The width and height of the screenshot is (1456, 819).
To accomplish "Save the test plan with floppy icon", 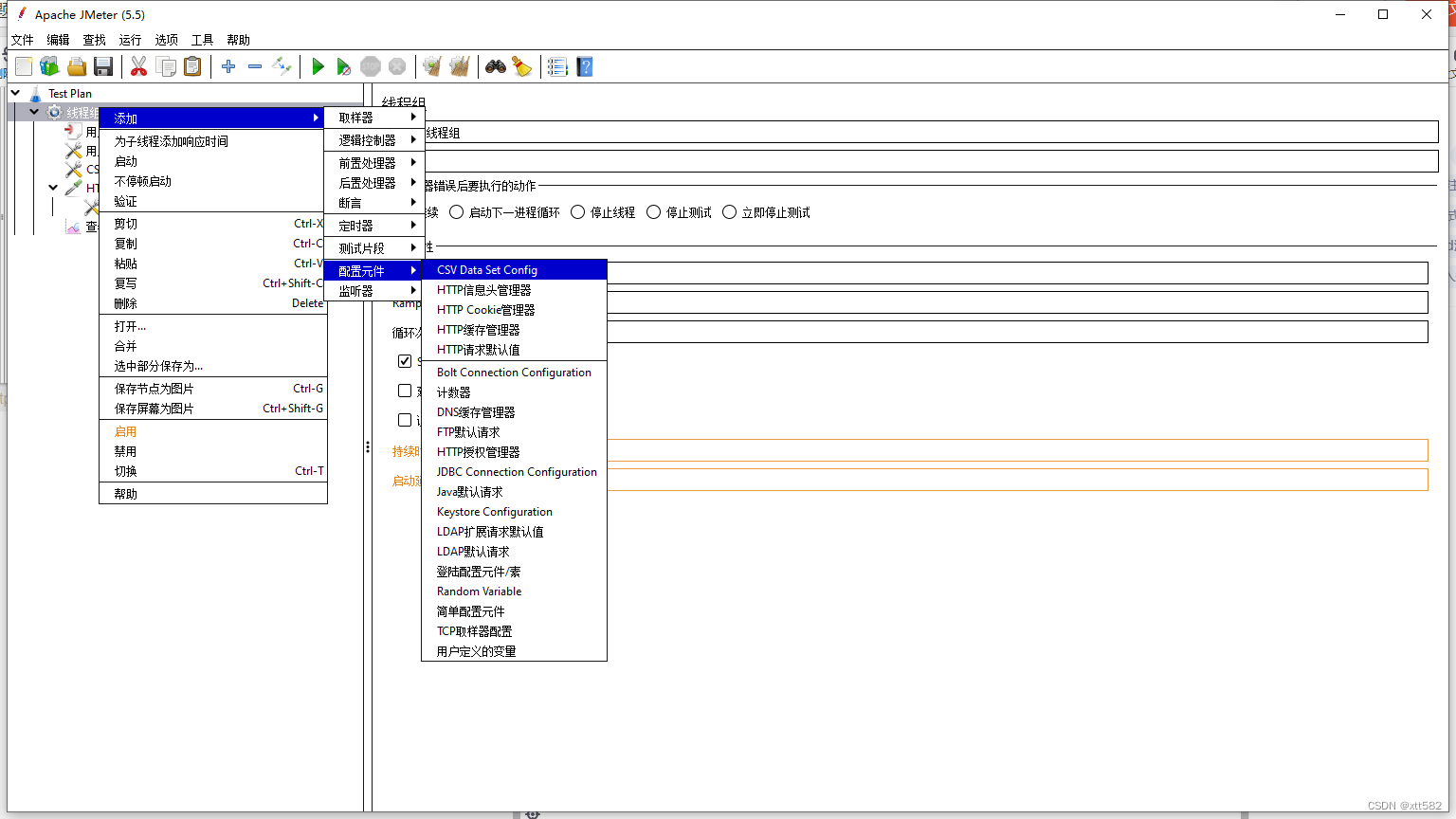I will 103,66.
